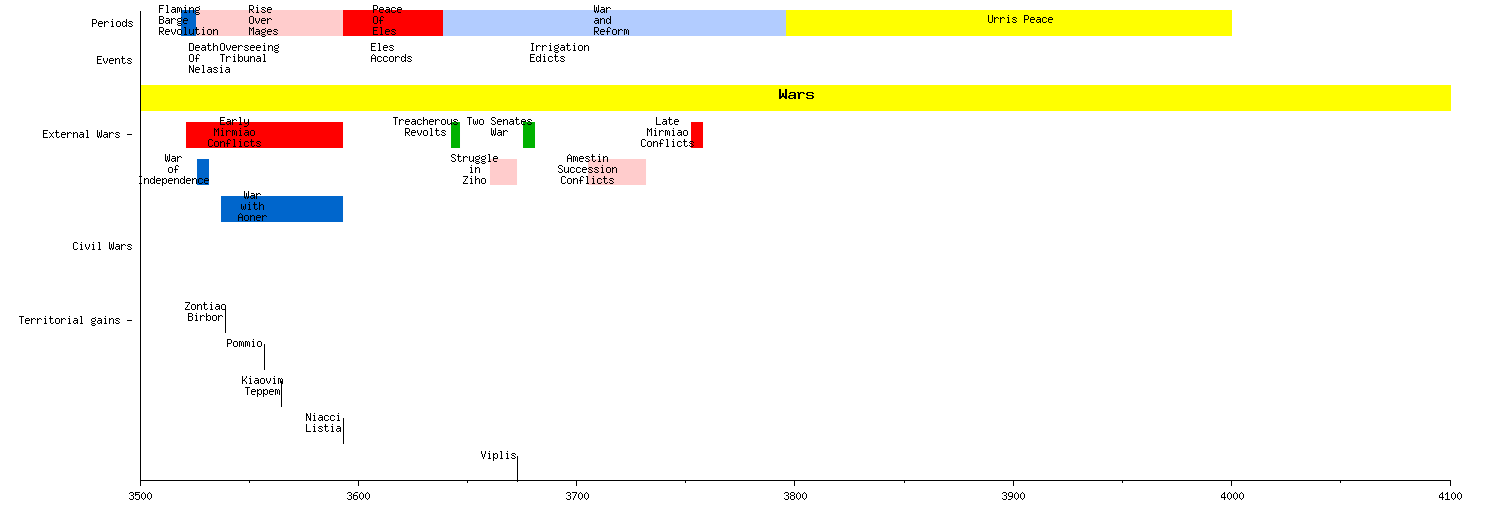Select the red Late Mirmiao Conflicts bar
Screen dimensions: 1500x520
[697, 135]
